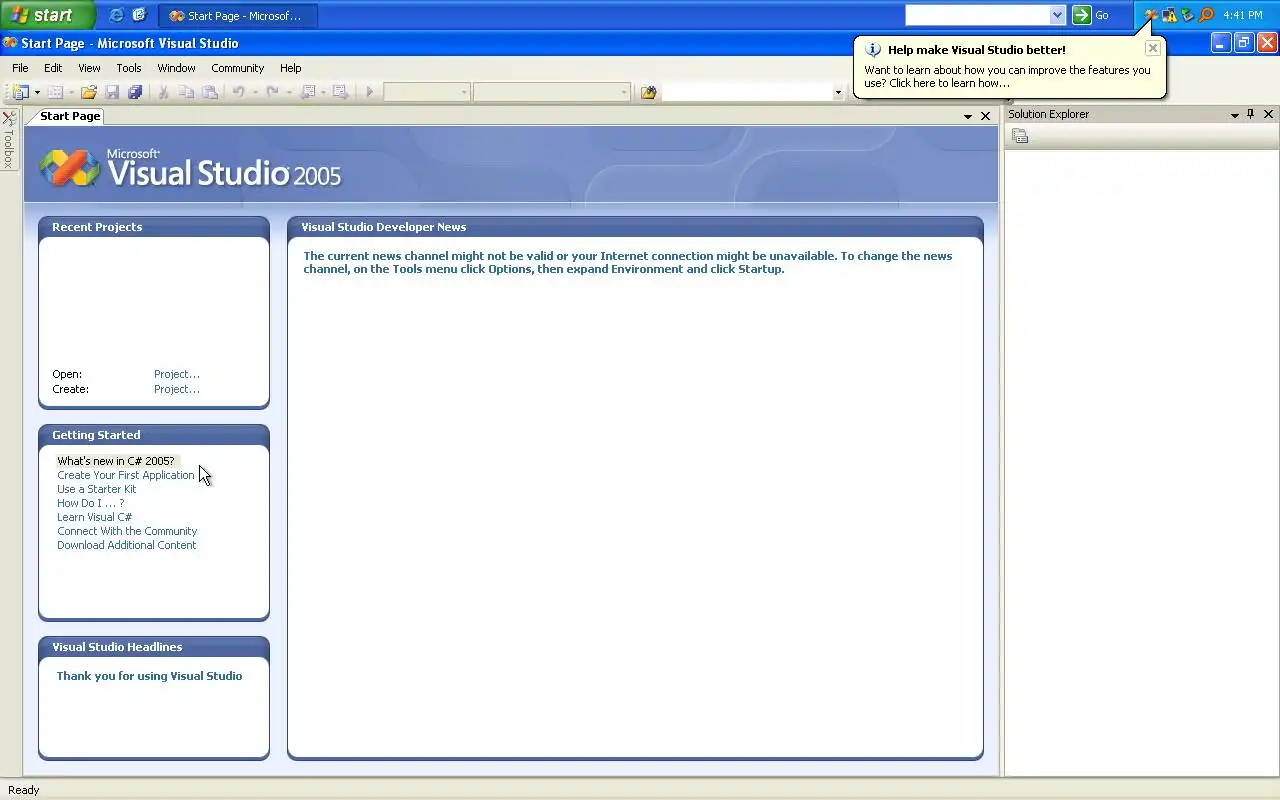This screenshot has width=1280, height=800.
Task: Click the Visual Studio tray notification icon
Action: coord(1151,15)
